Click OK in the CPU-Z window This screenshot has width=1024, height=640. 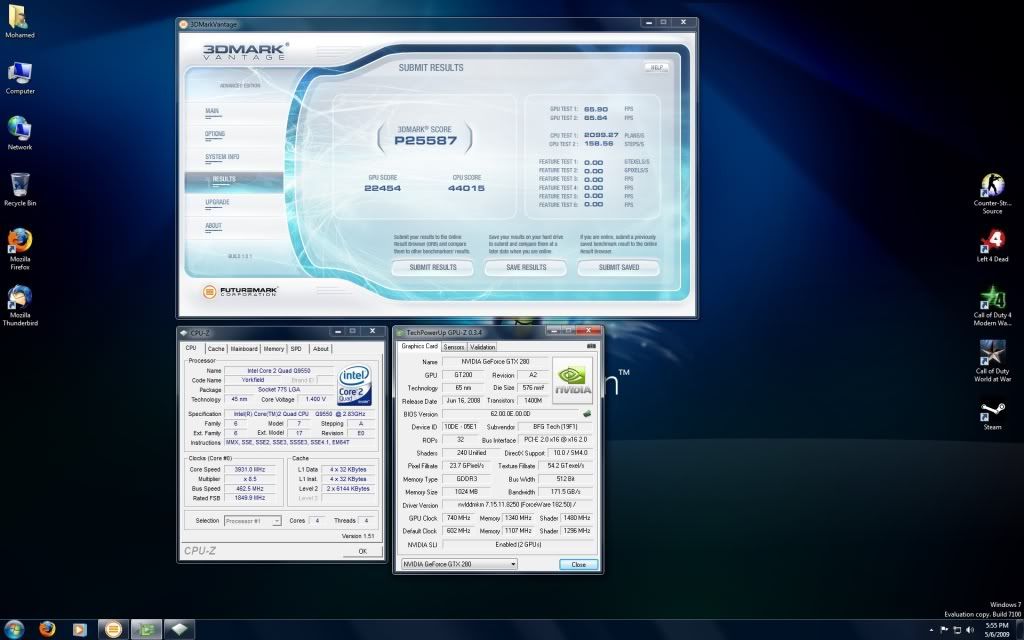click(x=362, y=551)
